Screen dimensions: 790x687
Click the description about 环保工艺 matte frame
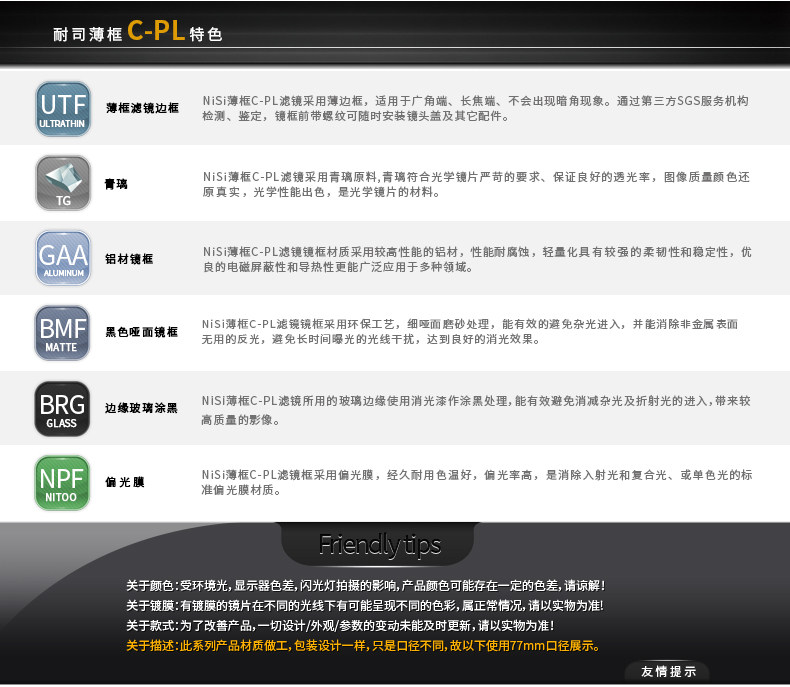coord(470,331)
